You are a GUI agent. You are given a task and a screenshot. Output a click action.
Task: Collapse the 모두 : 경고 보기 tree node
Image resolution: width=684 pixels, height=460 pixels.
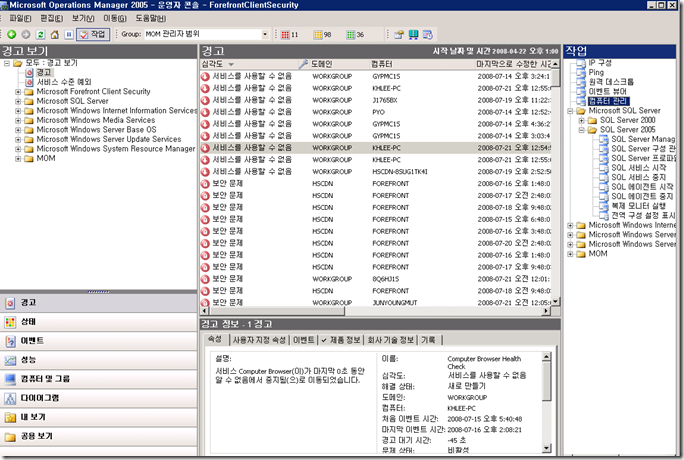click(x=7, y=63)
